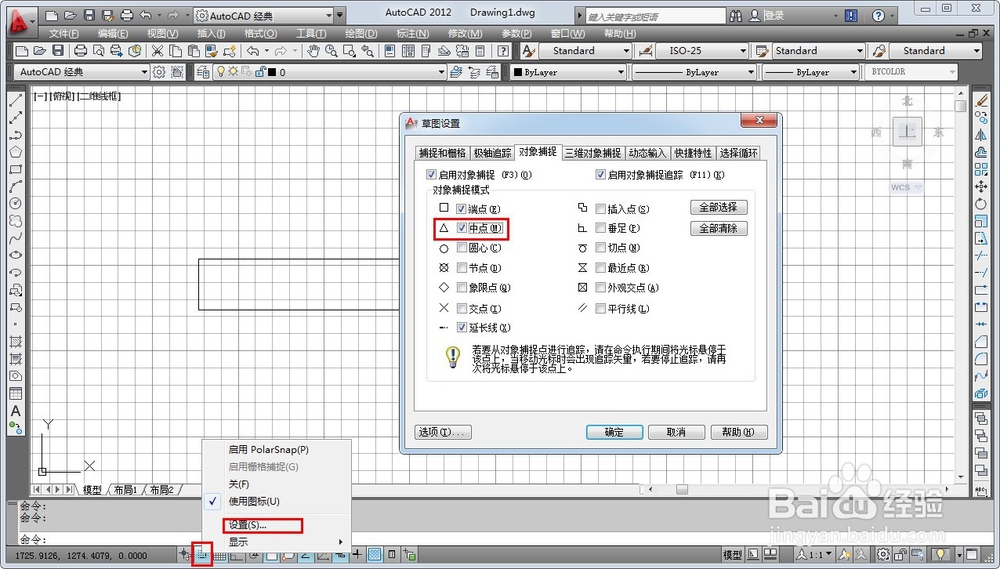Switch to the 极轴追踪 tab
The width and height of the screenshot is (1000, 569).
[x=492, y=153]
